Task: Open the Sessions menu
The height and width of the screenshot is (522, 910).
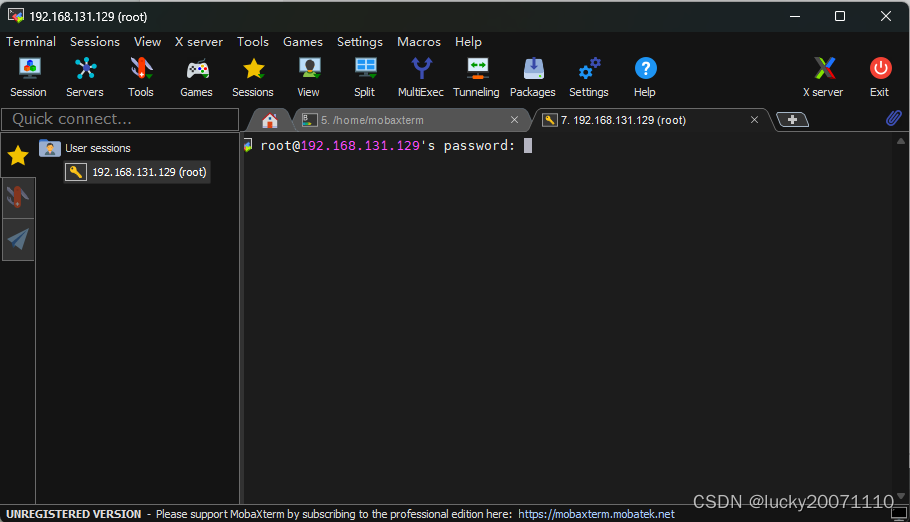Action: pos(95,42)
